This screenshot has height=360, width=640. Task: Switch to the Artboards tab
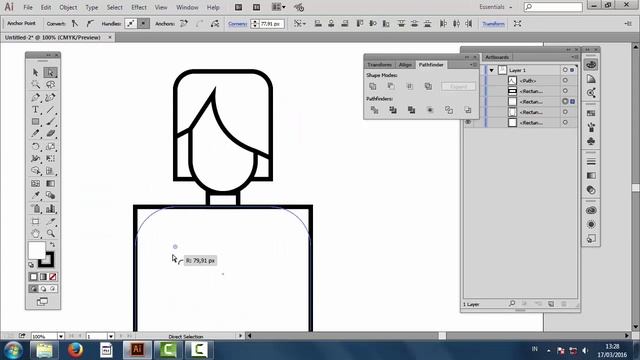tap(497, 57)
